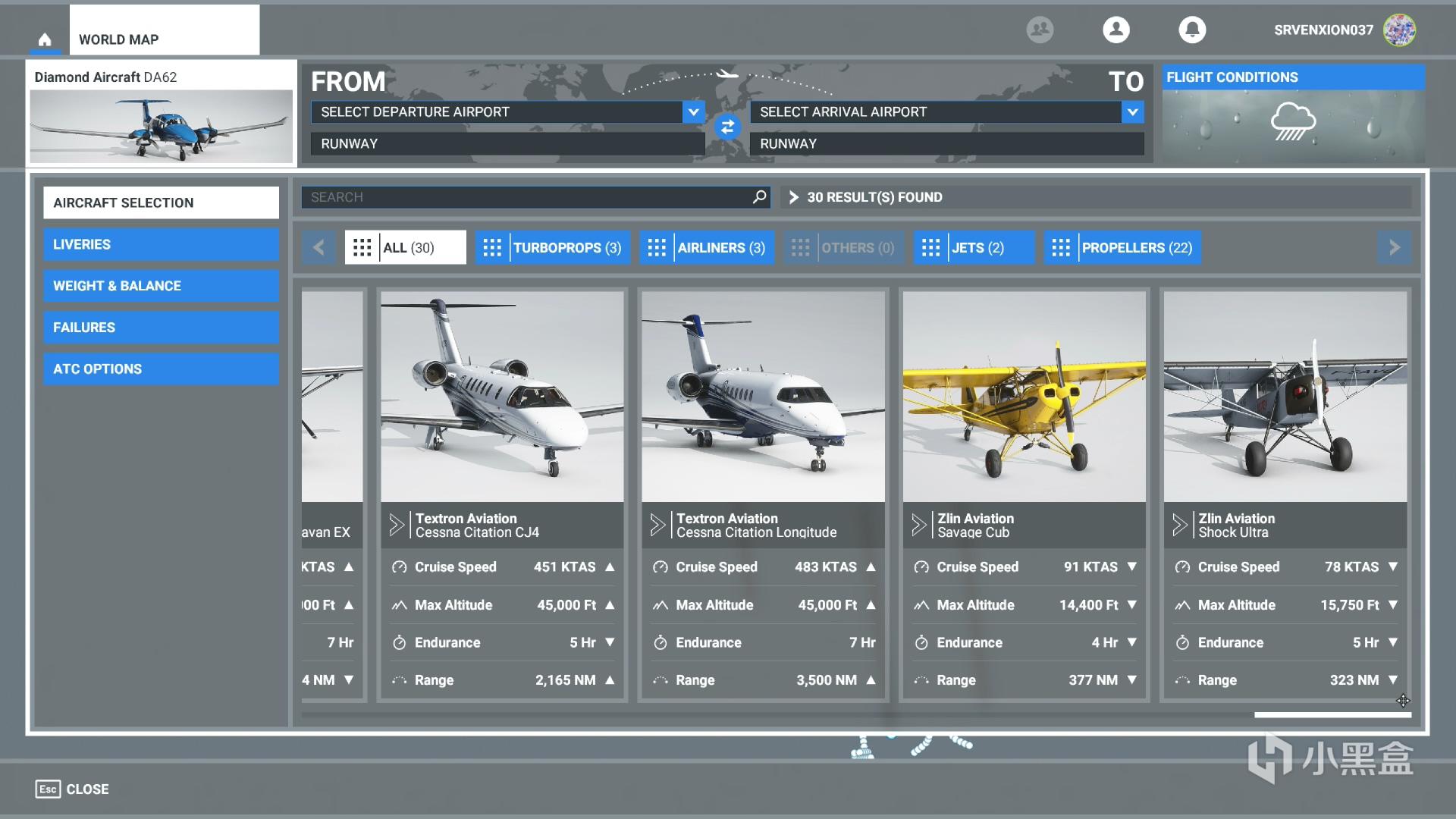The height and width of the screenshot is (819, 1456).
Task: Click the Diamond Aircraft DA62 preview
Action: point(161,126)
